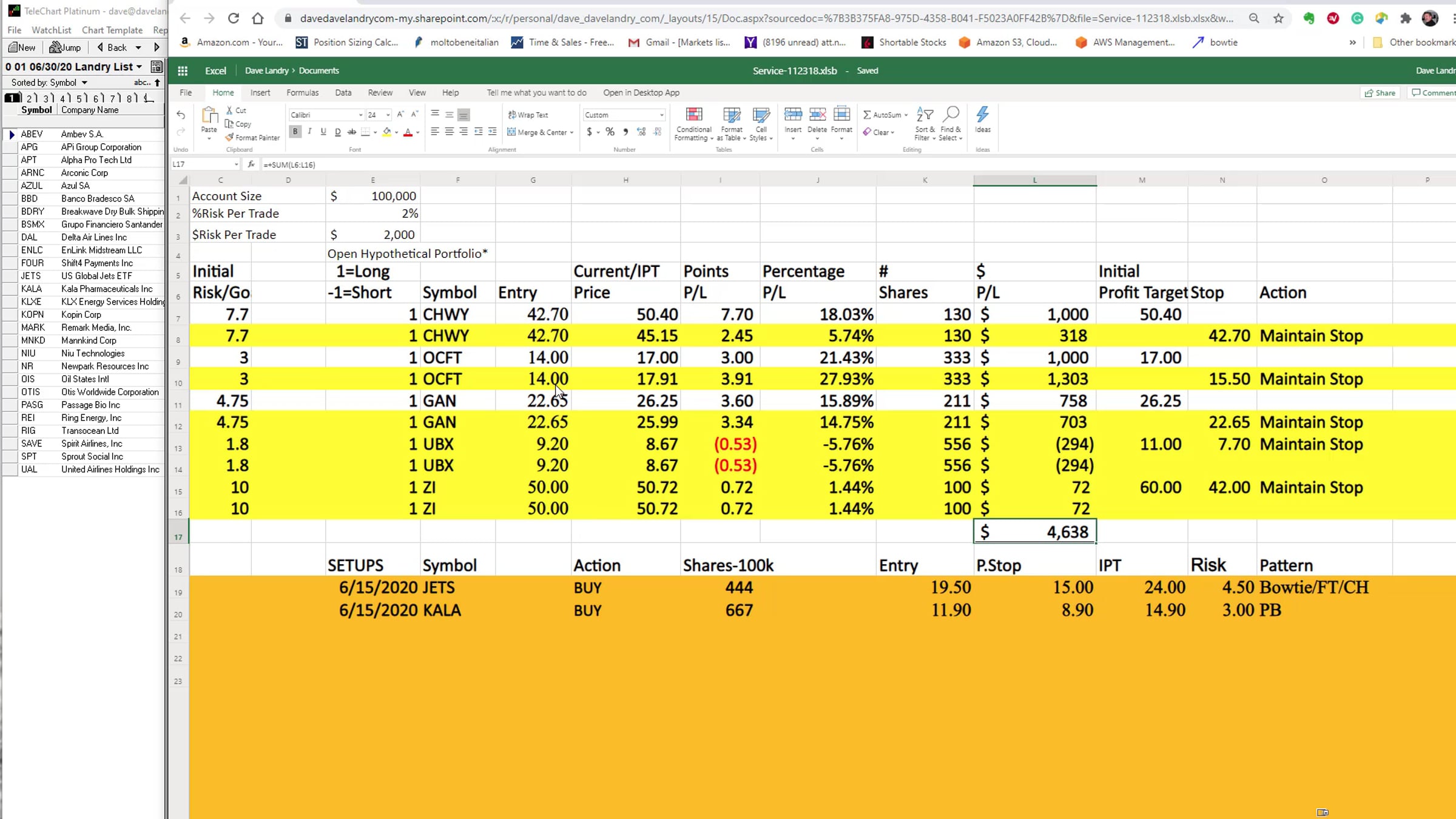Click the increase decimal icon
The image size is (1456, 819).
(x=642, y=132)
